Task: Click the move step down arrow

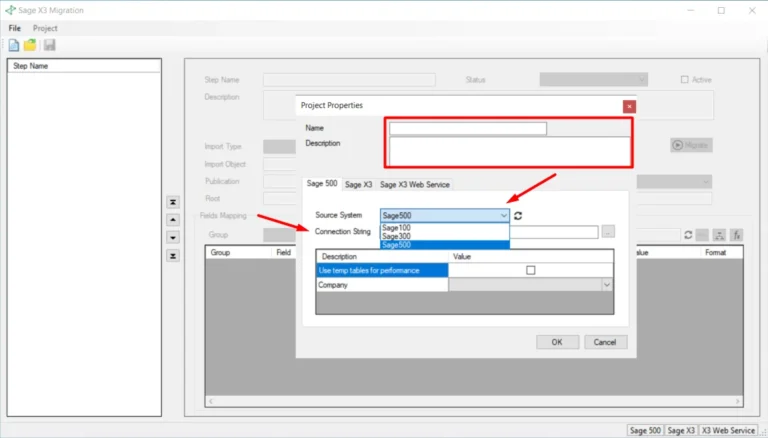Action: tap(173, 238)
